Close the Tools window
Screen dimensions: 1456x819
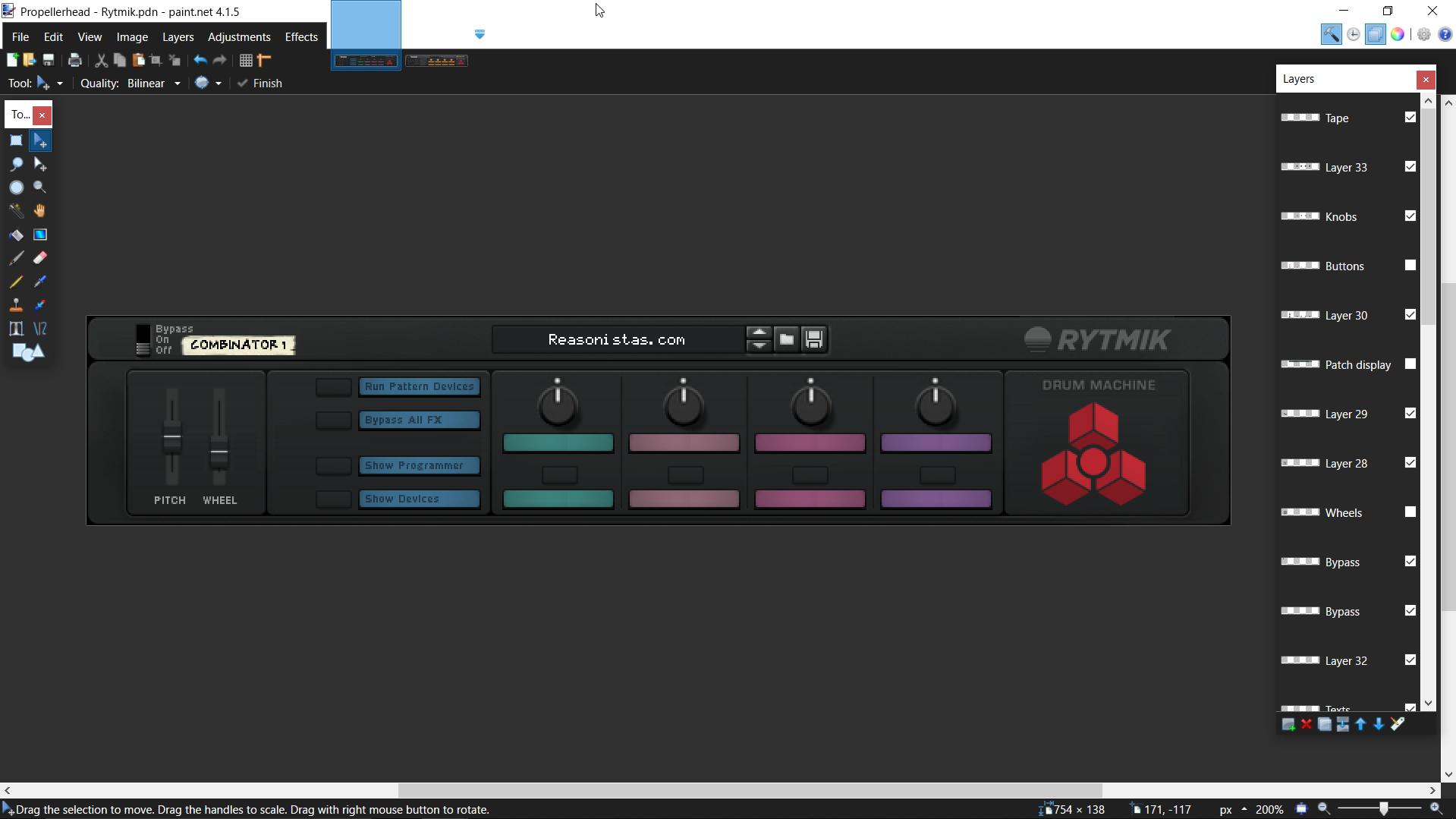42,115
